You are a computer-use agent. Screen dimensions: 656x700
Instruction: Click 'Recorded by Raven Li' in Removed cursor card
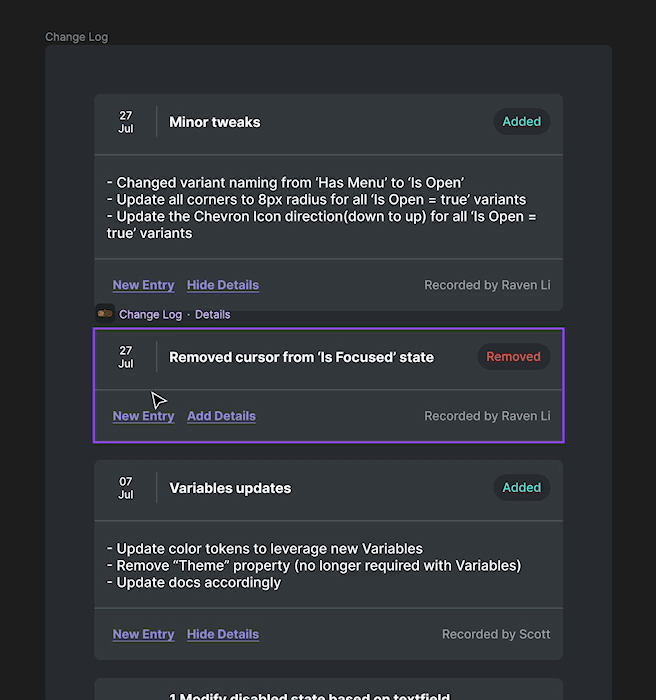(x=487, y=416)
